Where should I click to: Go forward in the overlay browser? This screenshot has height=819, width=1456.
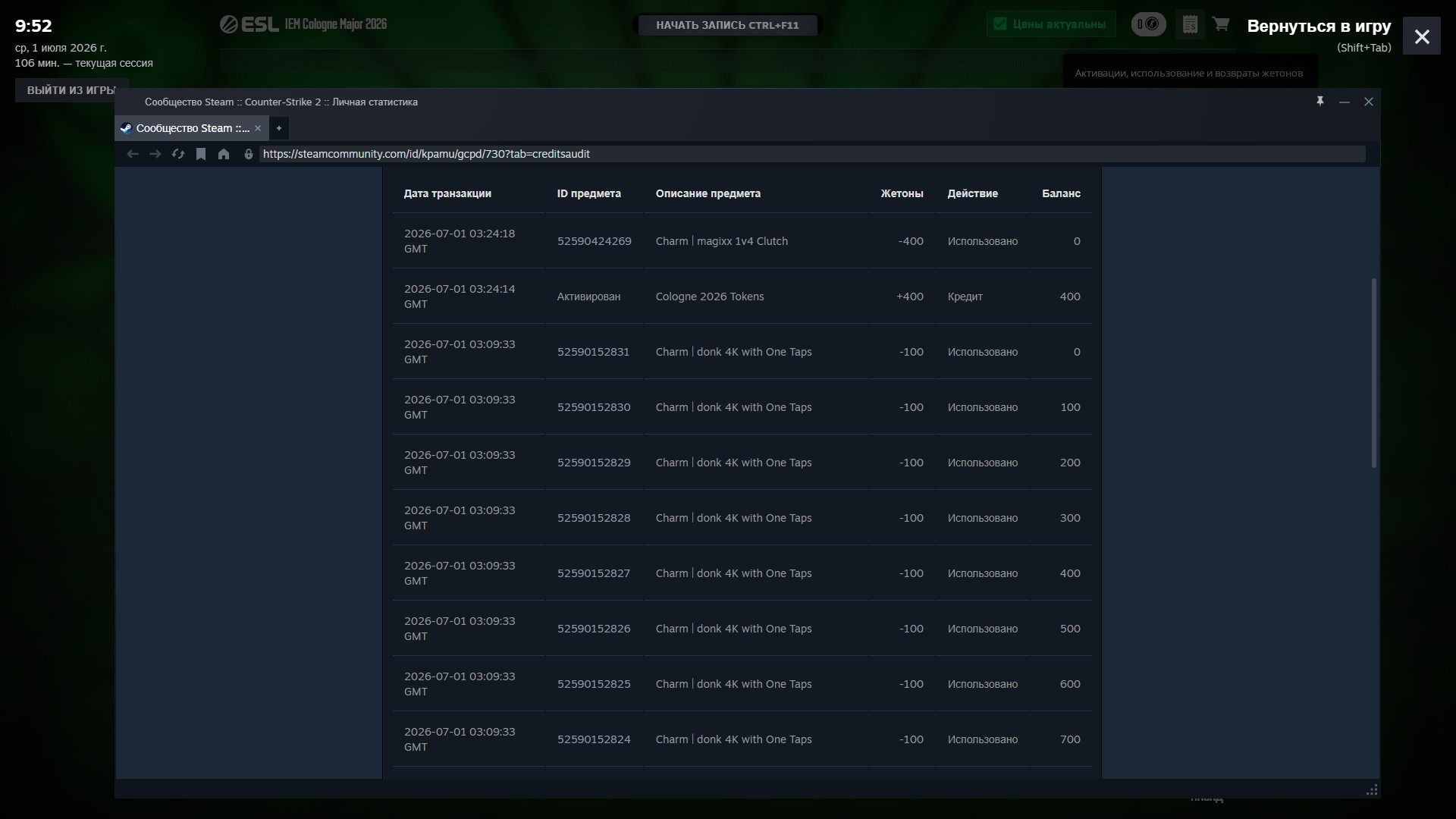155,154
